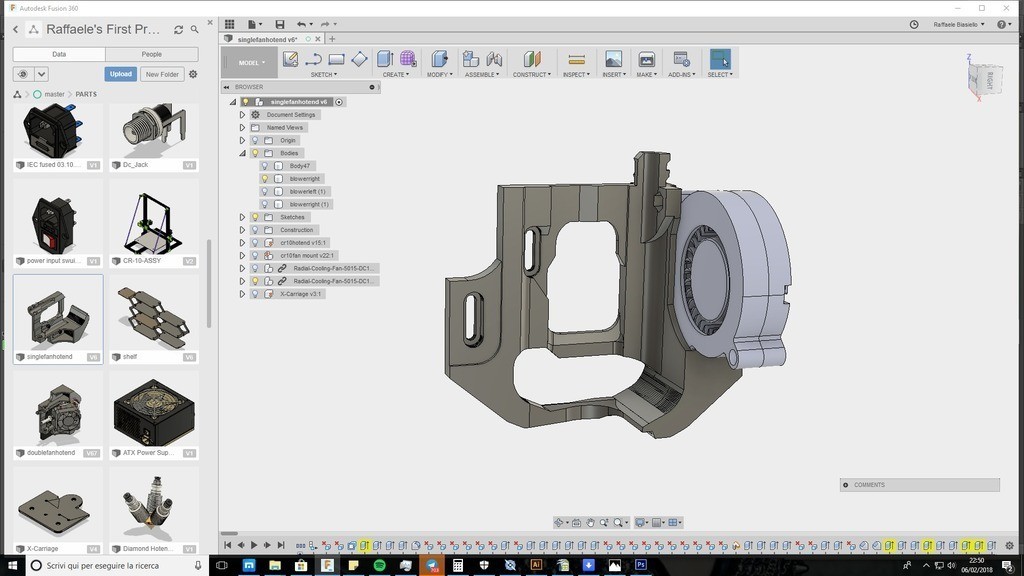Switch to the People tab
The height and width of the screenshot is (576, 1024).
click(x=151, y=53)
